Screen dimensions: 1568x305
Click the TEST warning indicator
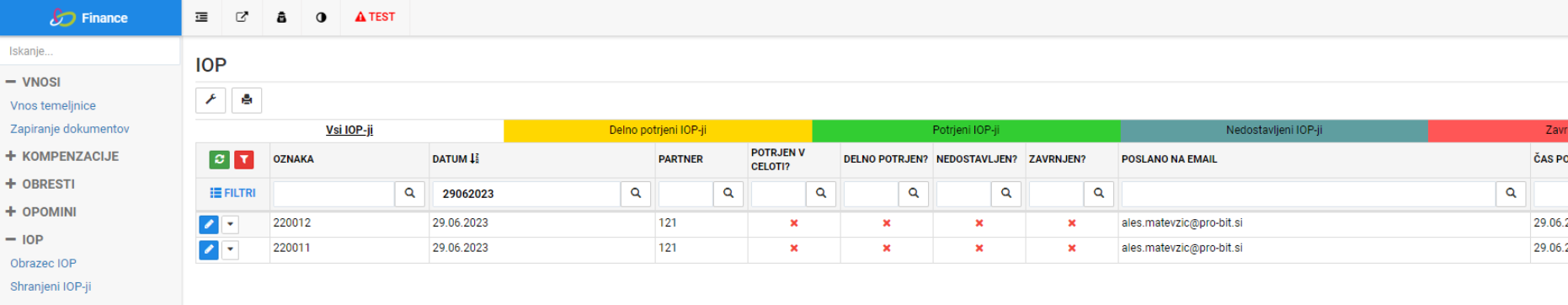pyautogui.click(x=375, y=17)
